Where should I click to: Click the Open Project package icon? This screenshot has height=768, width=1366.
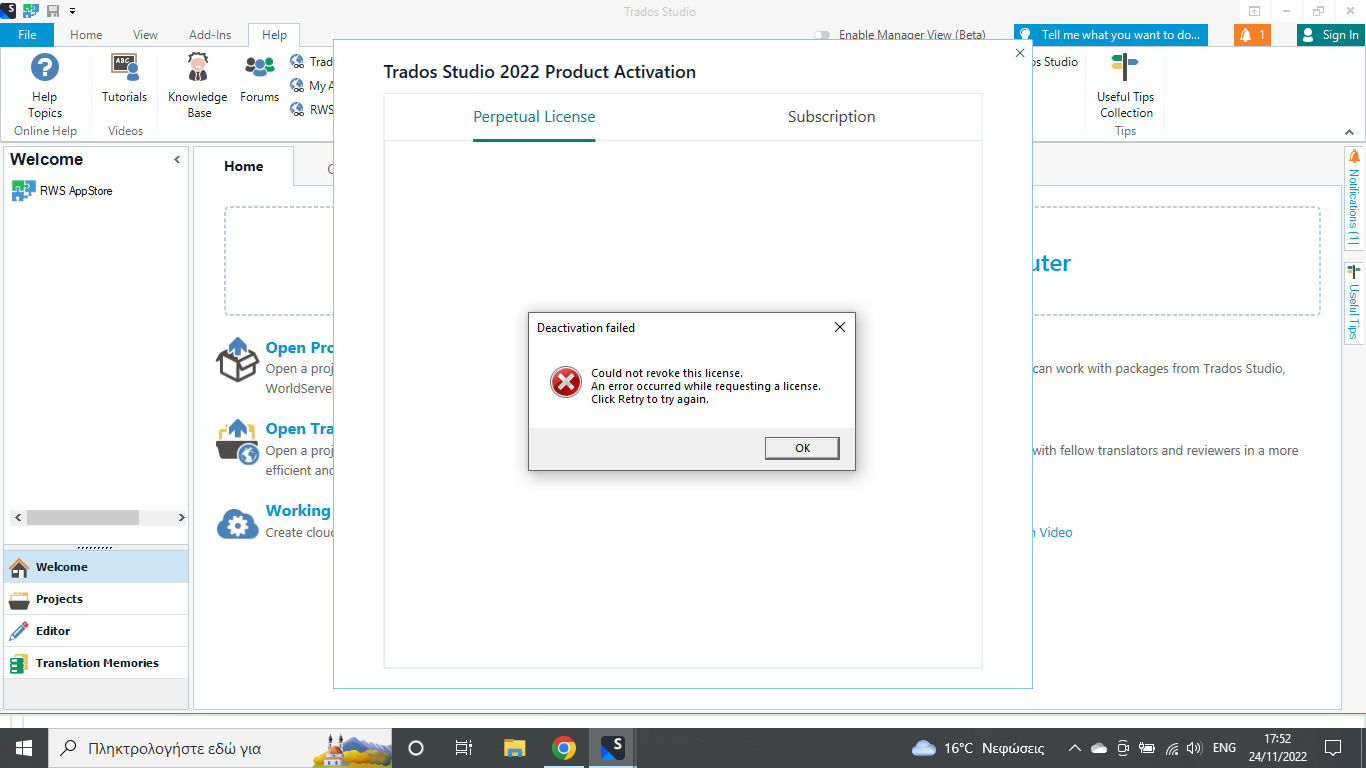237,359
